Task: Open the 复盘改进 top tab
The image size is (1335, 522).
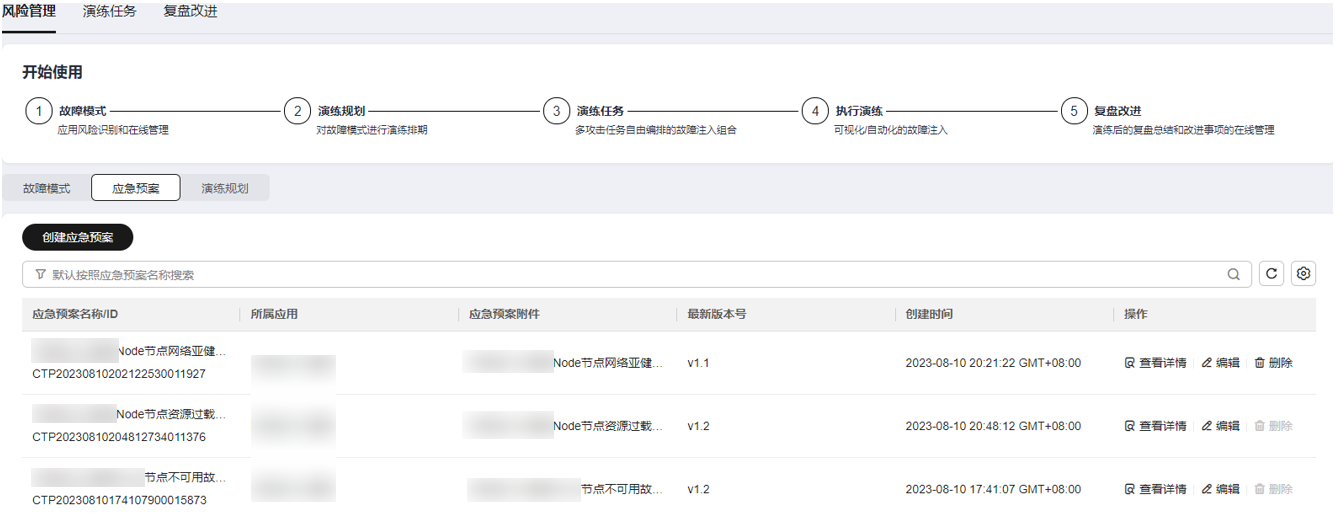Action: [x=190, y=12]
